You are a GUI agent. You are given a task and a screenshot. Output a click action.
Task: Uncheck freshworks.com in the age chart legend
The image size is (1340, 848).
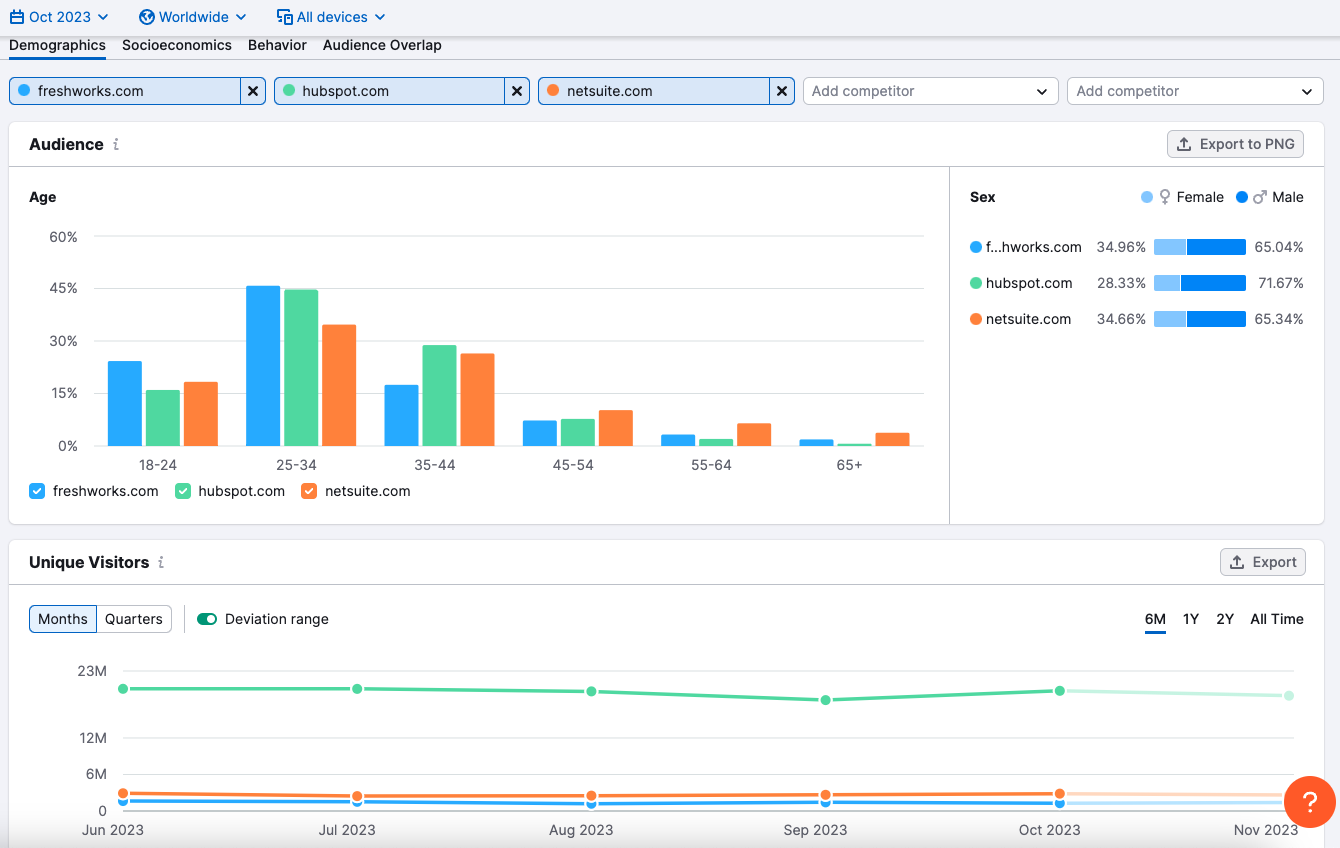point(37,491)
